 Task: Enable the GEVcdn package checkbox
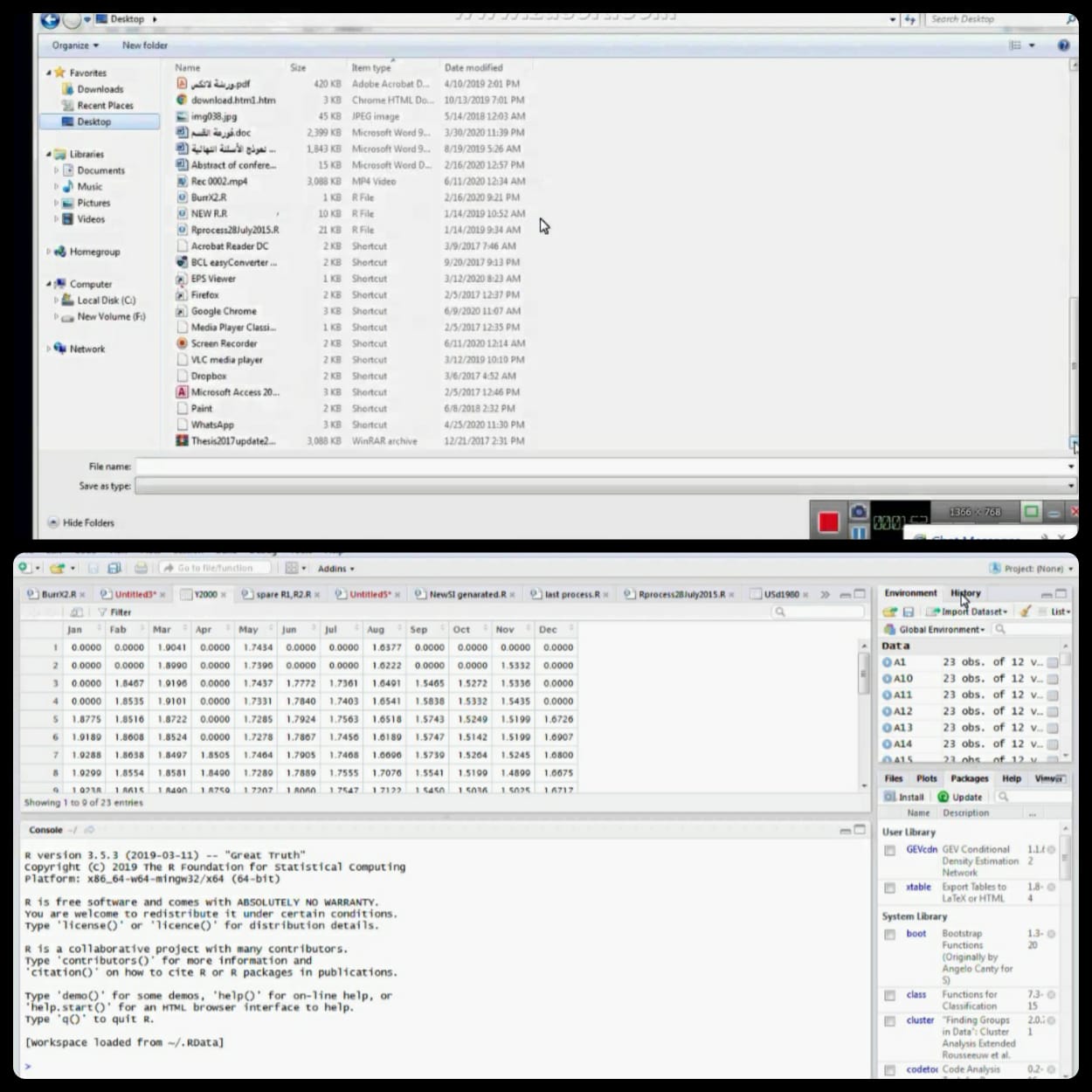pyautogui.click(x=889, y=850)
